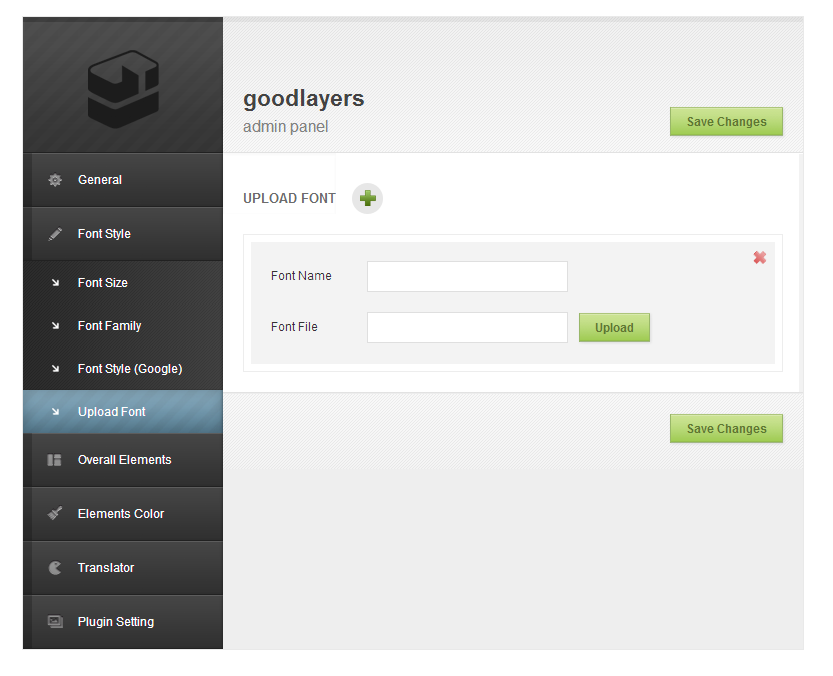Viewport: 833px width, 676px height.
Task: Click the goodlayers title text
Action: pos(303,99)
